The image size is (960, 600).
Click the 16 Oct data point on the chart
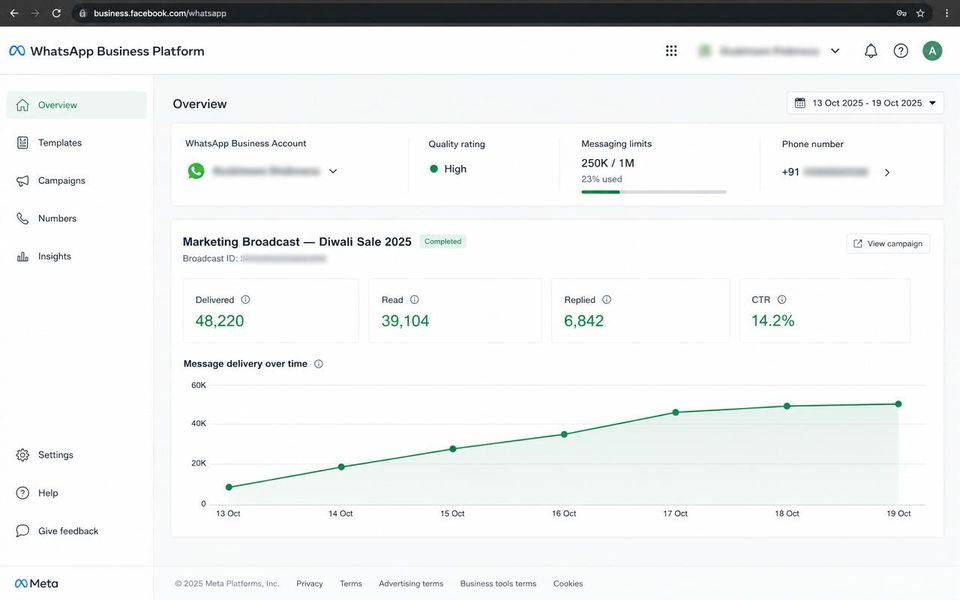(564, 435)
